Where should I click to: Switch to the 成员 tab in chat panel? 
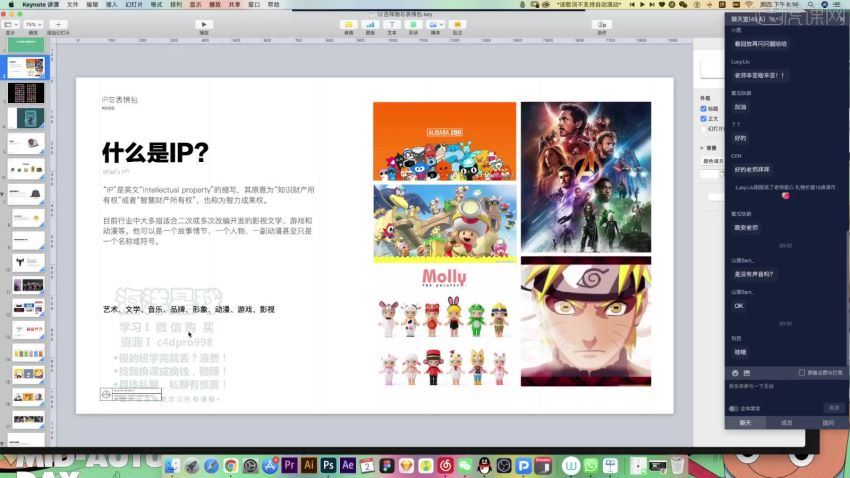[787, 423]
